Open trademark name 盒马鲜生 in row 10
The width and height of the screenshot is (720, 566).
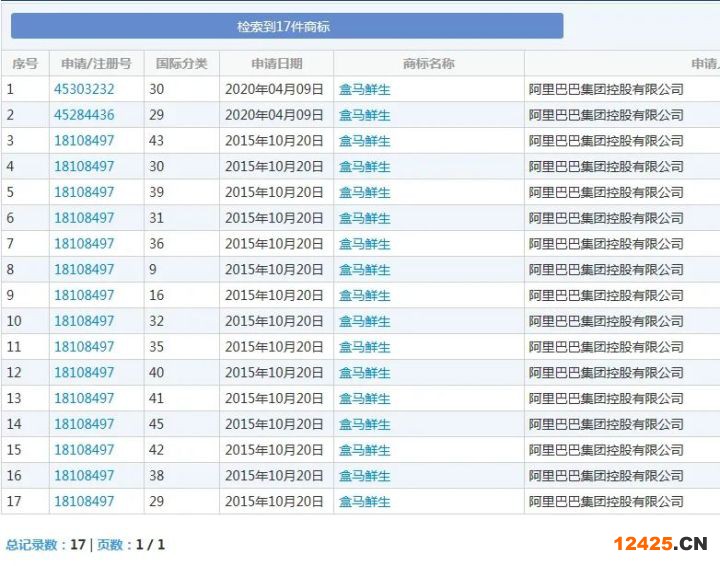(x=365, y=321)
